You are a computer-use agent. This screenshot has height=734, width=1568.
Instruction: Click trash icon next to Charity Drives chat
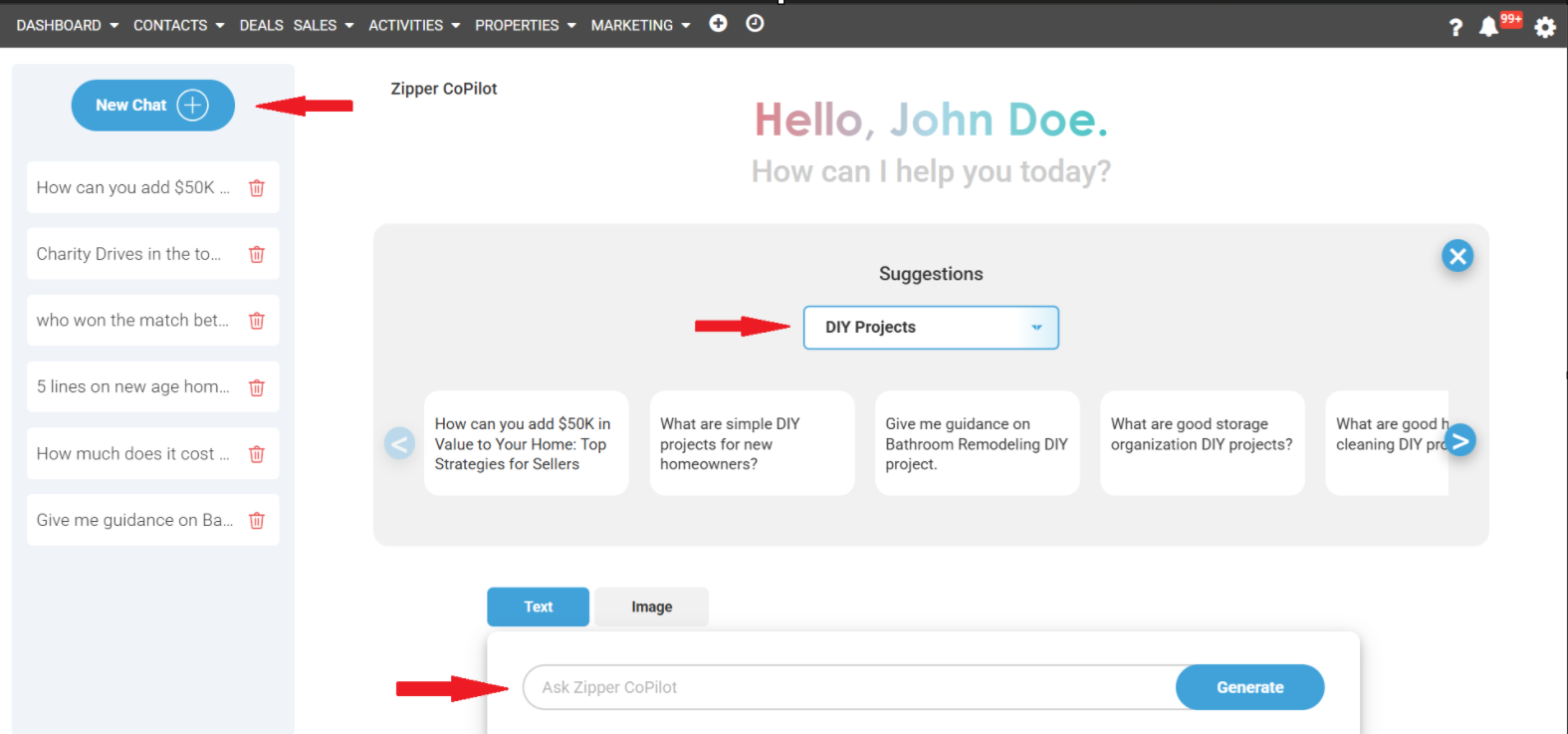click(x=256, y=254)
